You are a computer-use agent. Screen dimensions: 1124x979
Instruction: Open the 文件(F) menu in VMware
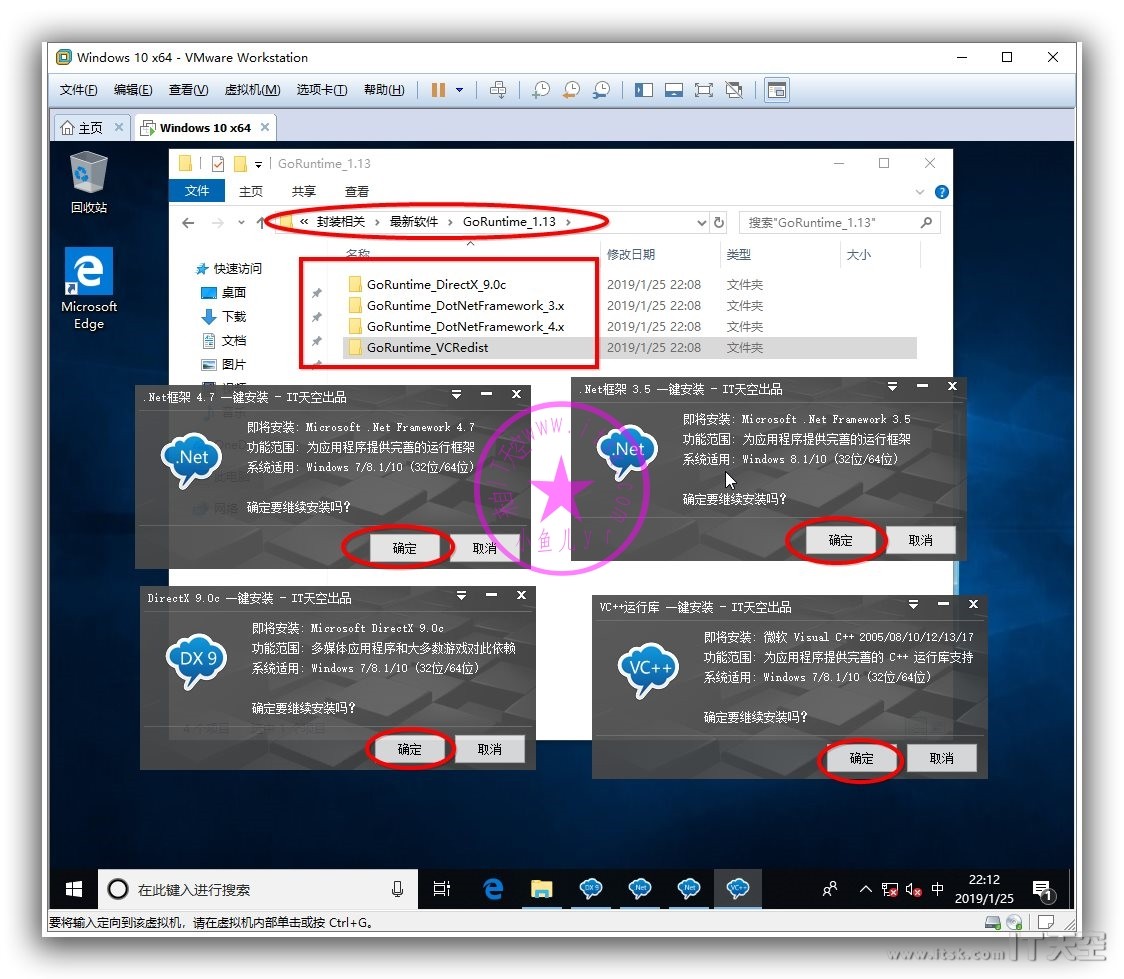(78, 90)
